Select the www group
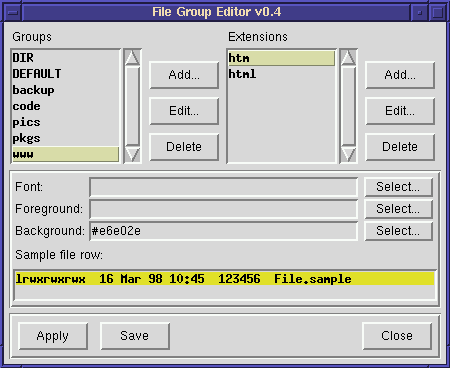The width and height of the screenshot is (450, 368). (x=65, y=154)
